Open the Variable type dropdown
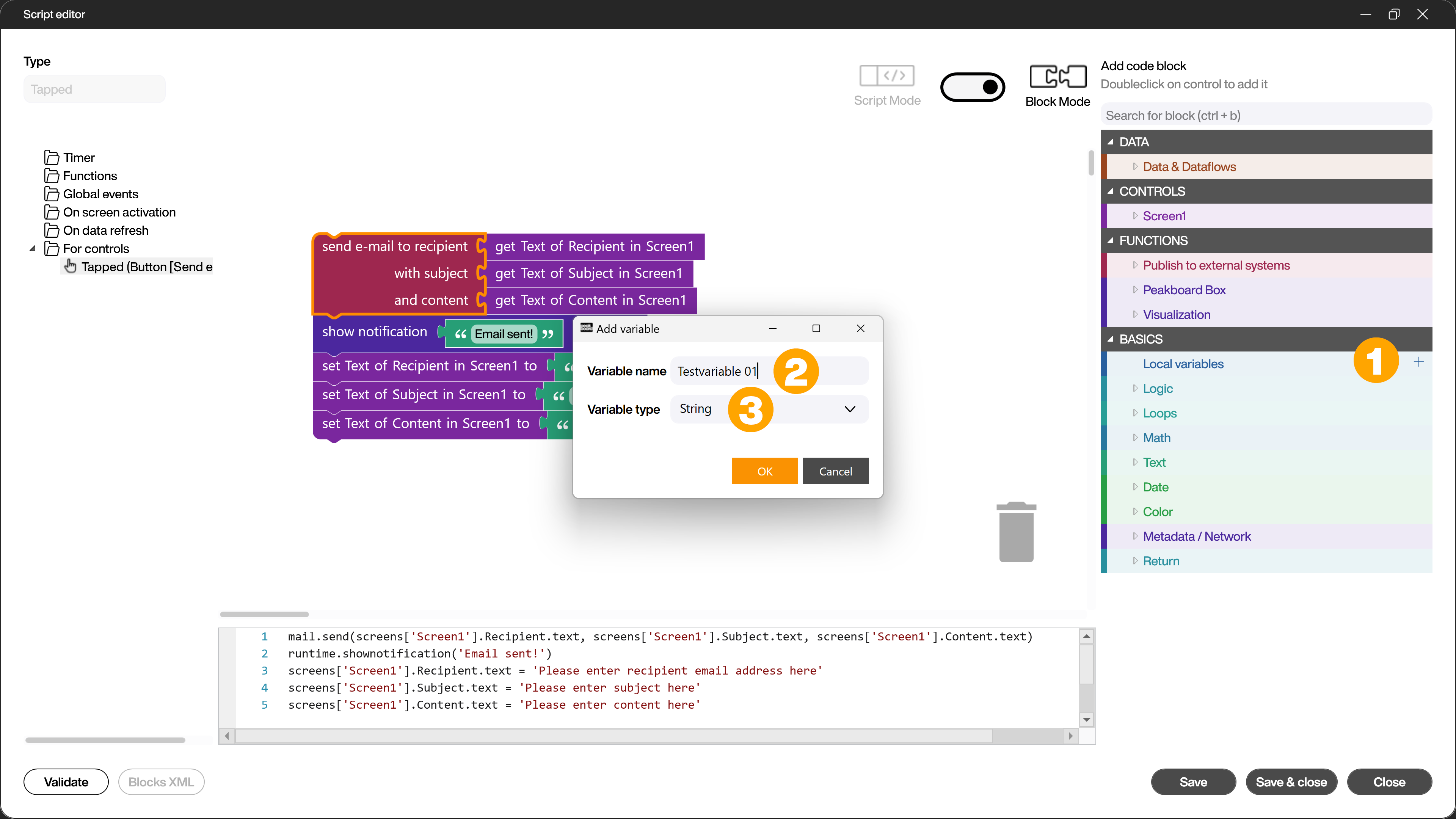This screenshot has width=1456, height=819. pyautogui.click(x=769, y=409)
